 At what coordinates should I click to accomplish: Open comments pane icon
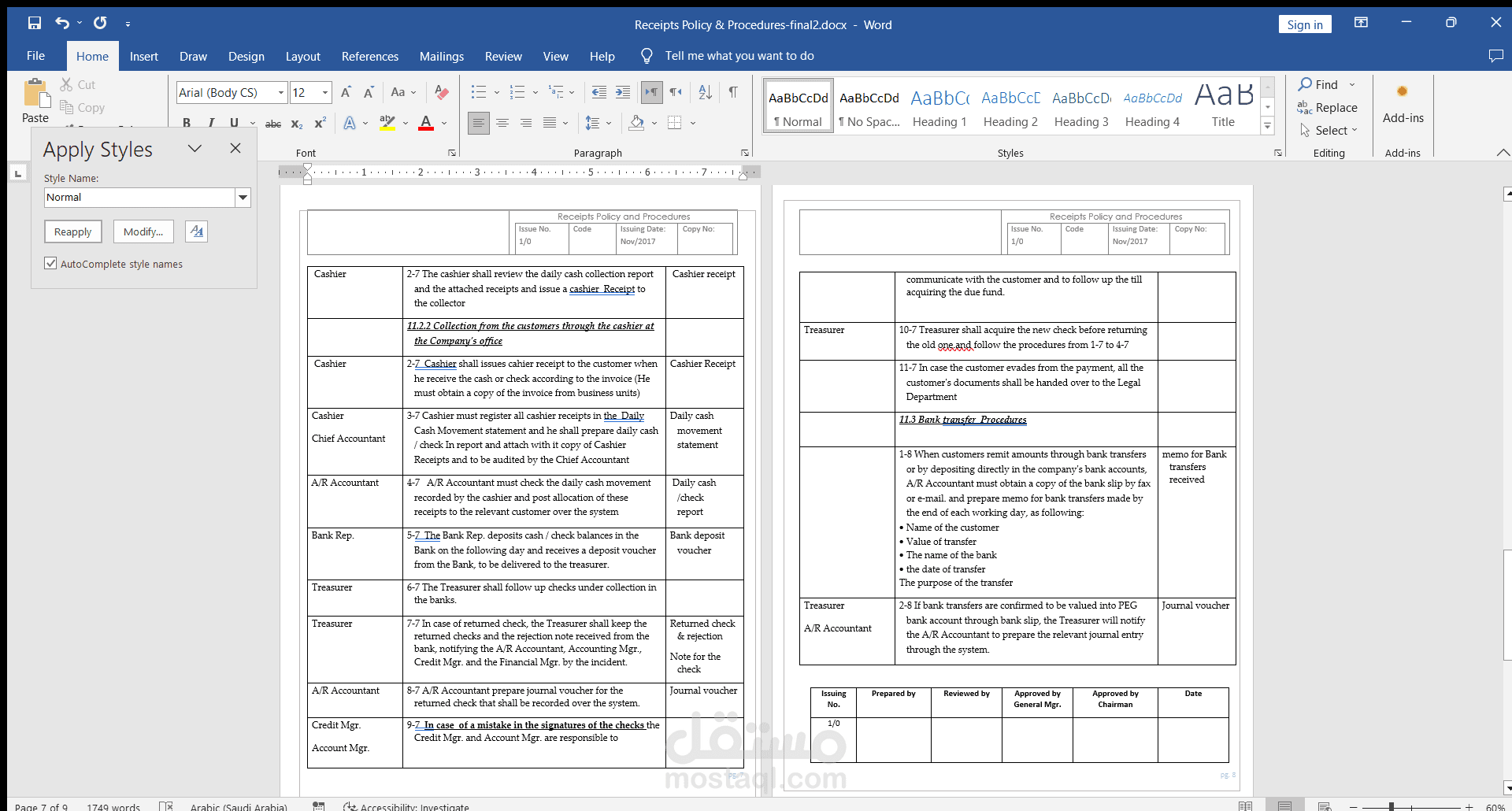pyautogui.click(x=1495, y=56)
